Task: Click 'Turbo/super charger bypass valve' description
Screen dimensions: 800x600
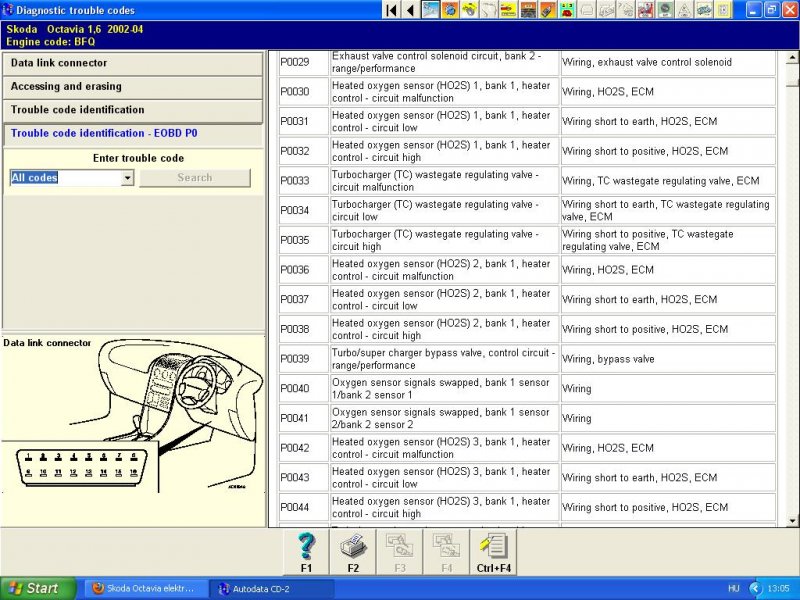Action: 444,359
